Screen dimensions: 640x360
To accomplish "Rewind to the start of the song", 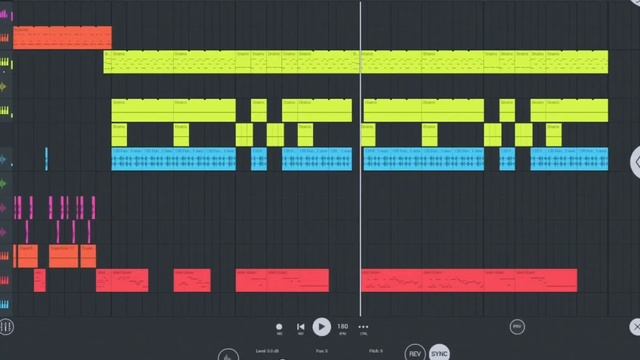I will [300, 328].
